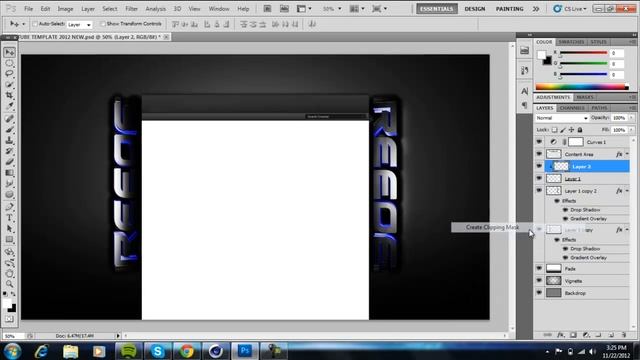Open Chrome from the taskbar
Image resolution: width=640 pixels, height=360 pixels.
click(x=187, y=351)
